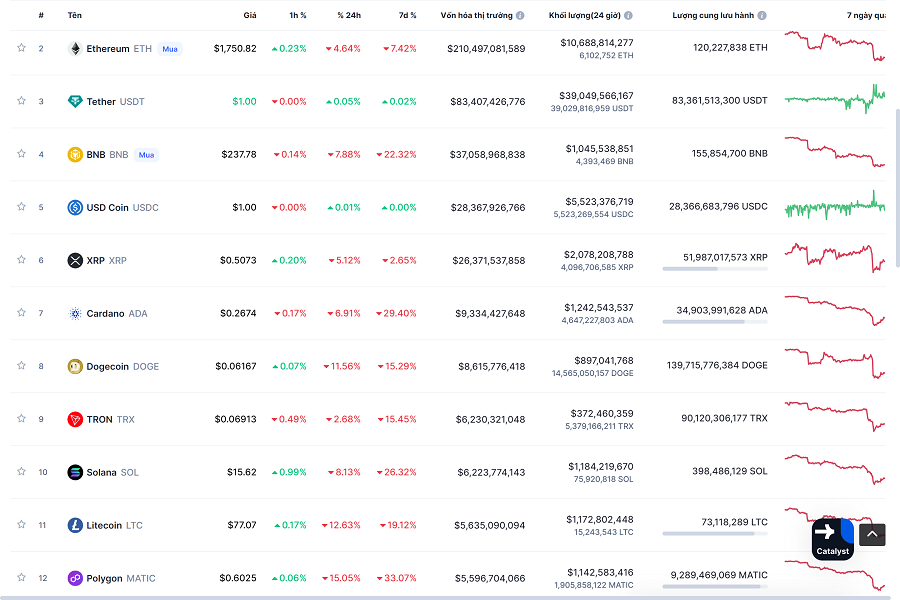Open the Polygon MATIC coin page
Screen dimensions: 900x600
tap(121, 578)
